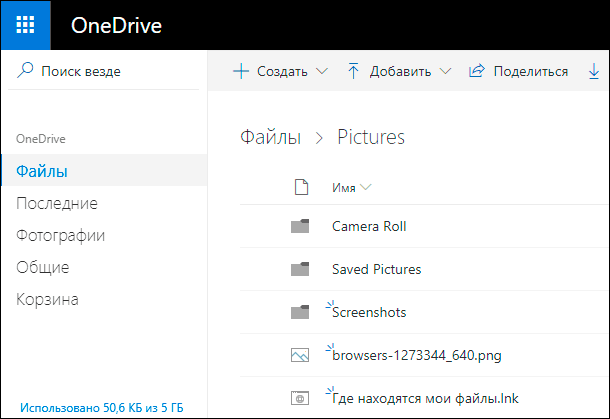Click the plus icon next to Создать

(241, 71)
